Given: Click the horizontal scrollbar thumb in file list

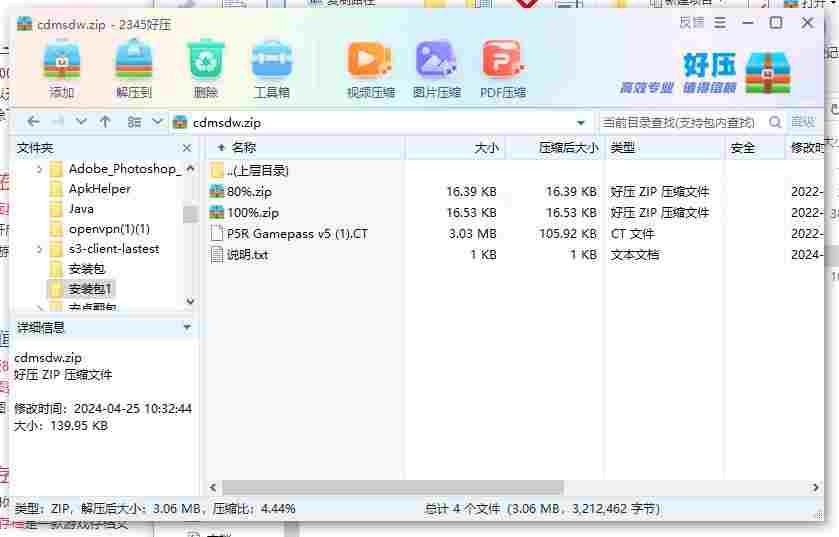Looking at the screenshot, I should [x=393, y=487].
